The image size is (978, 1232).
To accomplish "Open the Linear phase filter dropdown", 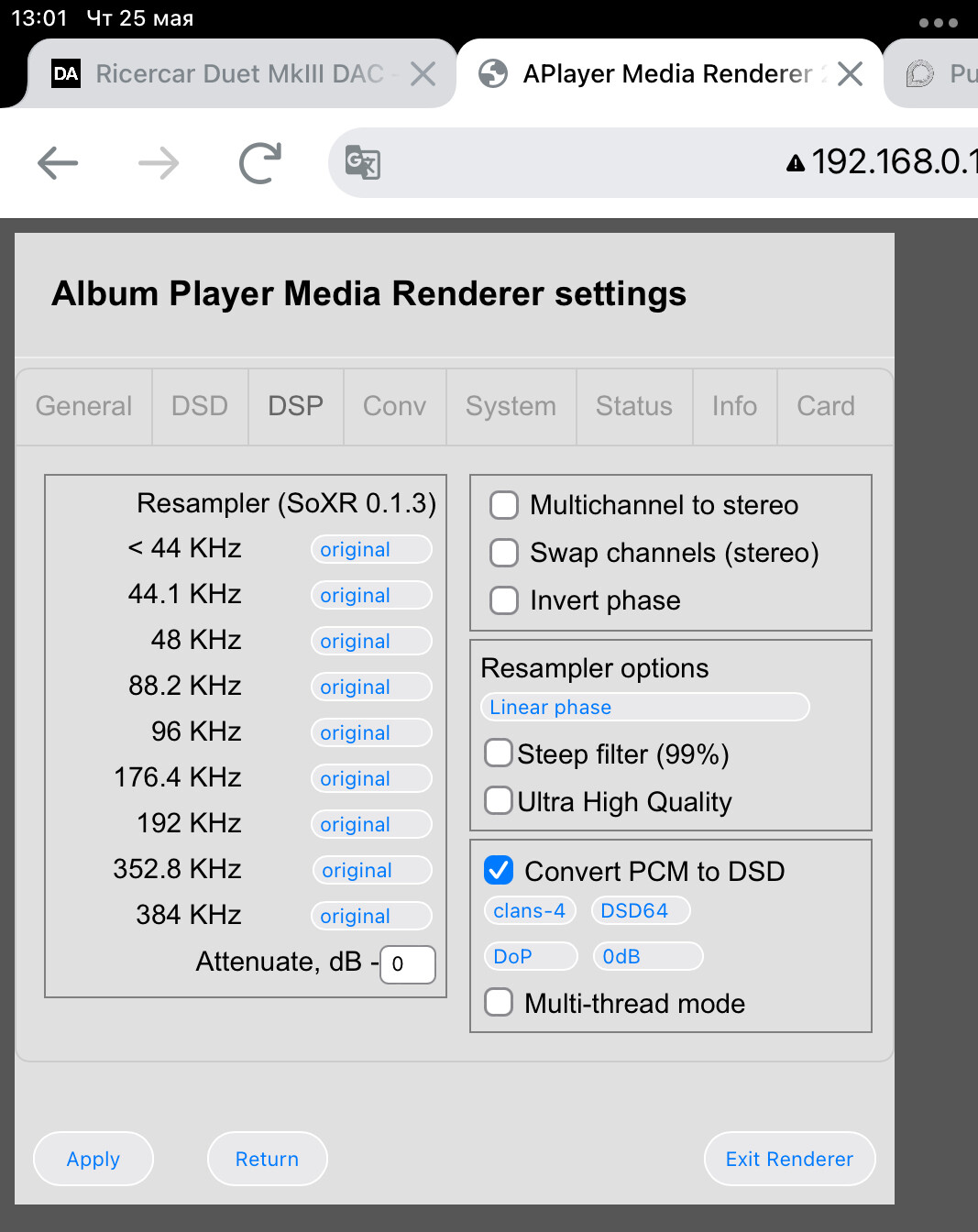I will coord(644,707).
